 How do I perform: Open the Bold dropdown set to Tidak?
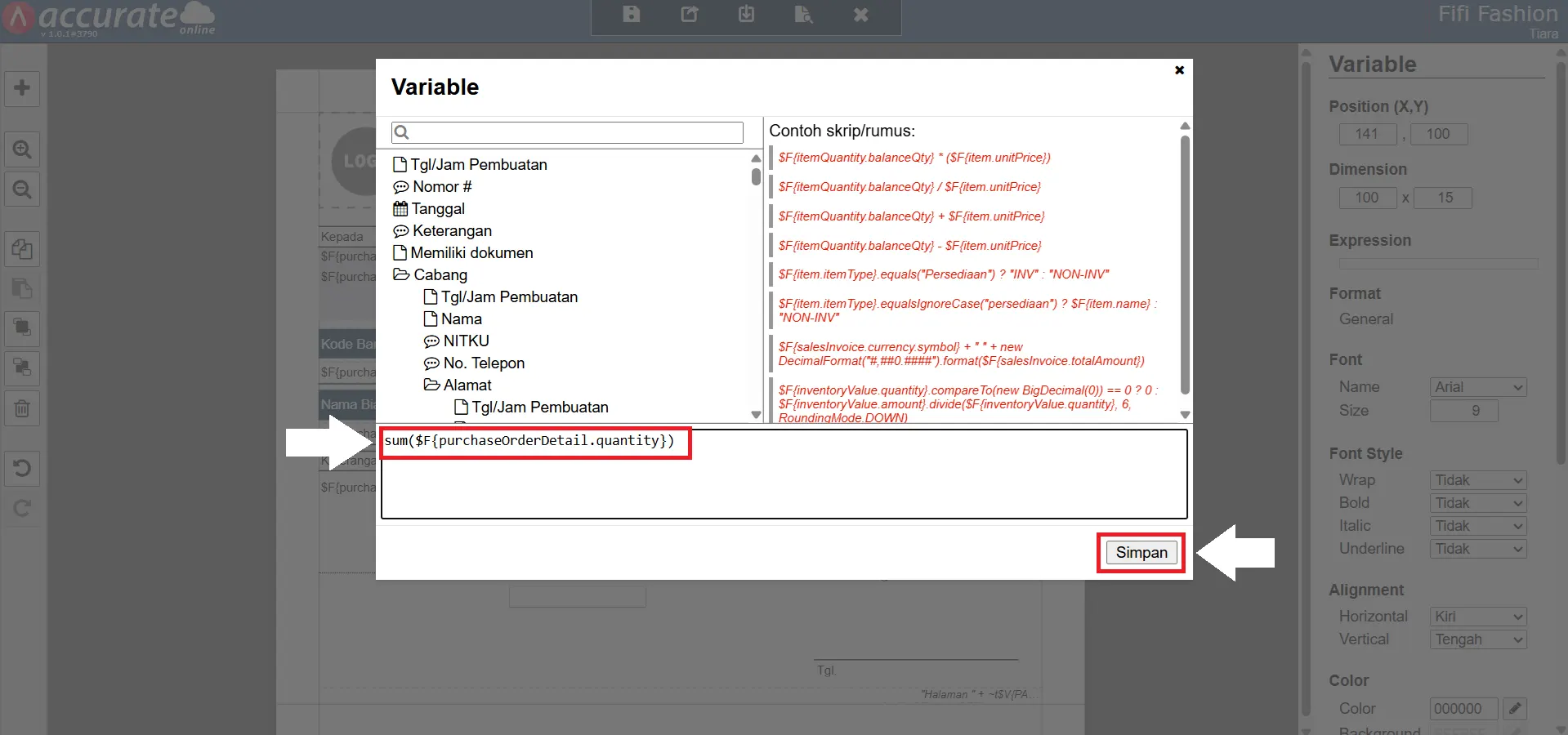[1478, 503]
